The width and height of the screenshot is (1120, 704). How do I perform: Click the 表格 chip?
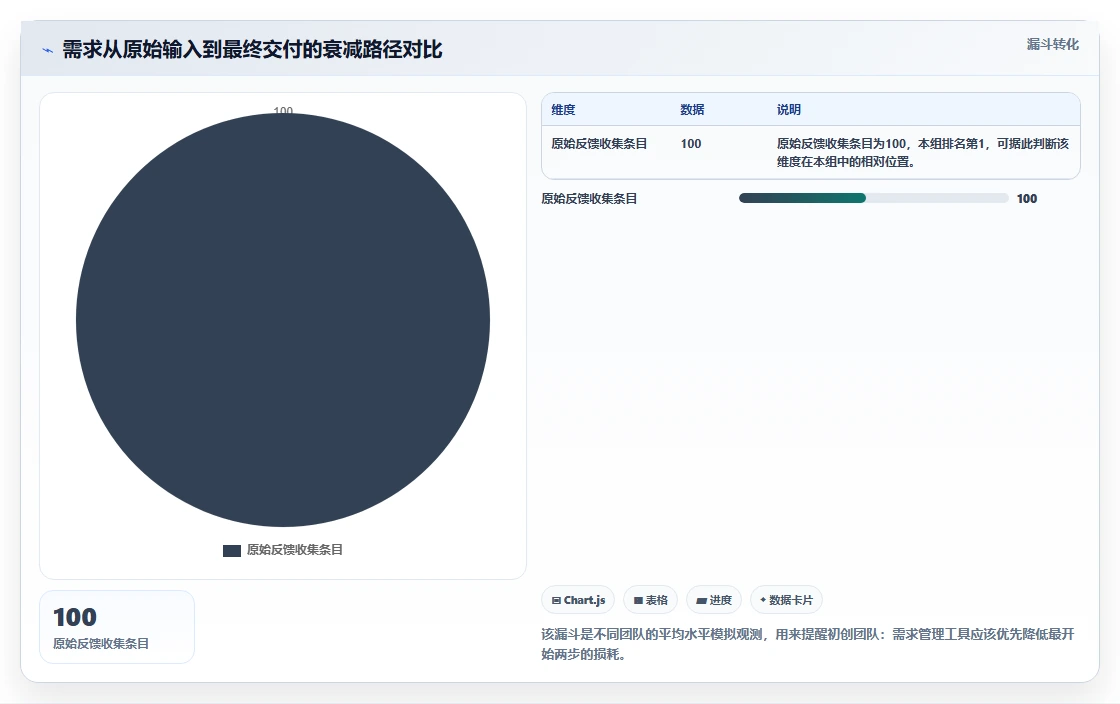[650, 600]
